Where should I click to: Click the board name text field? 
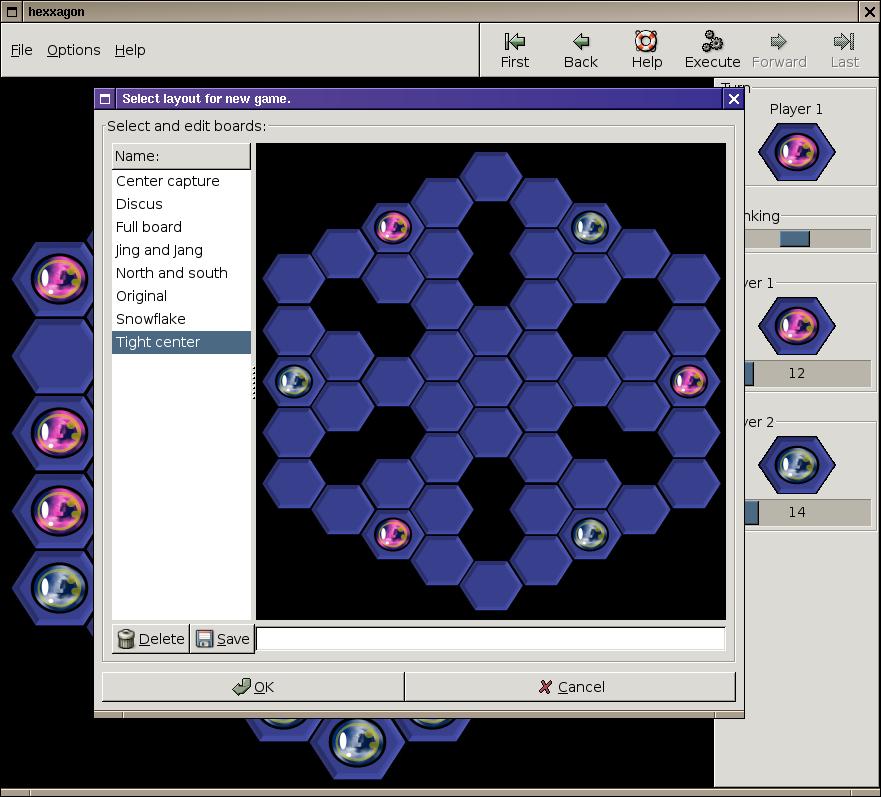click(x=491, y=639)
